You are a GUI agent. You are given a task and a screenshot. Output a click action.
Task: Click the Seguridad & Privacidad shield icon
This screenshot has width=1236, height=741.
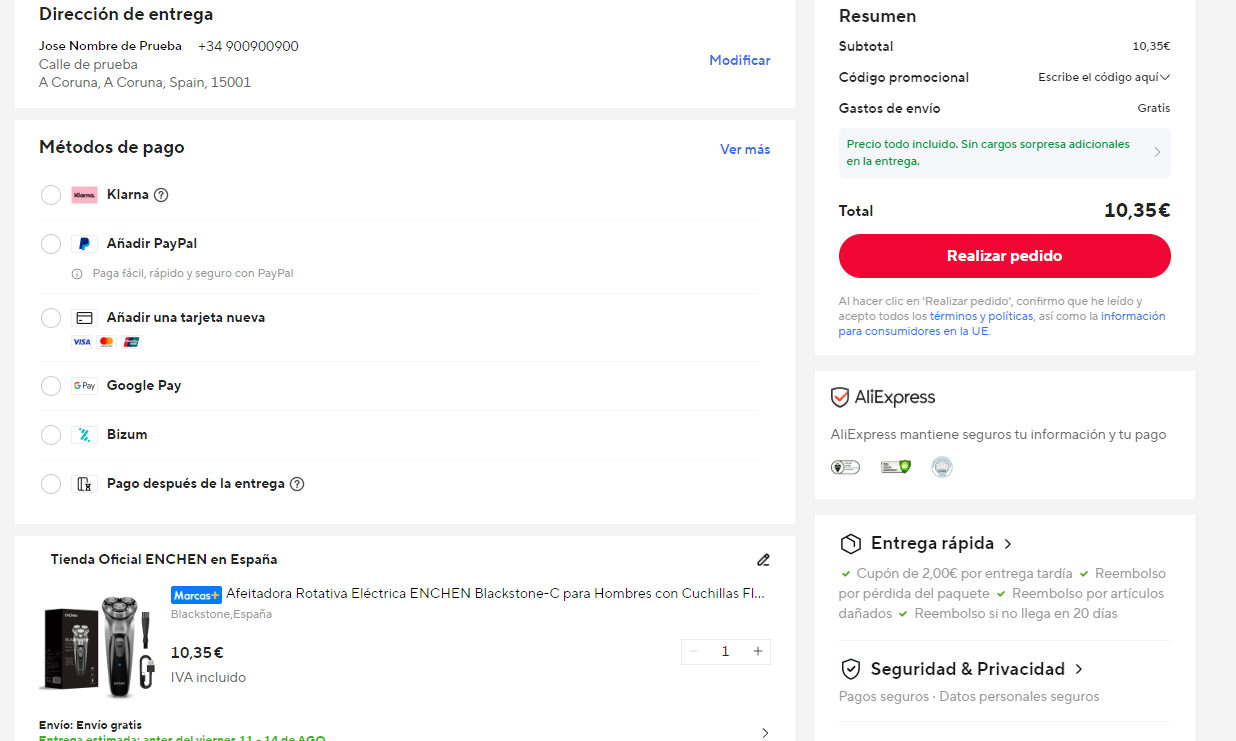(x=850, y=669)
